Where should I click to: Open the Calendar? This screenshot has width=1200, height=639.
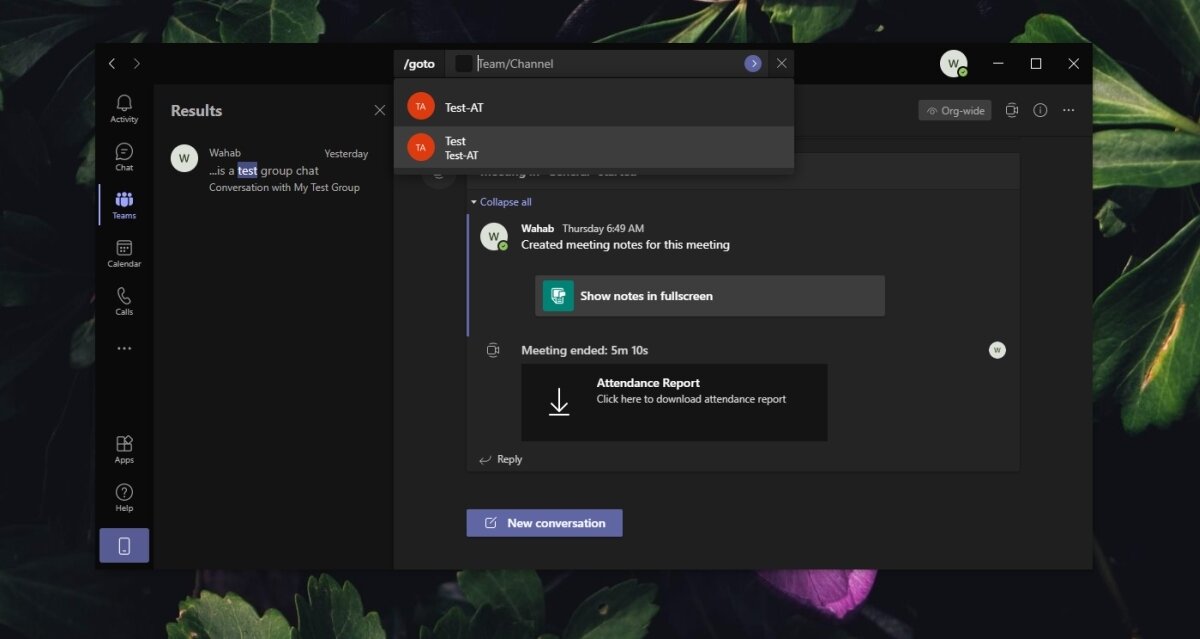[123, 253]
